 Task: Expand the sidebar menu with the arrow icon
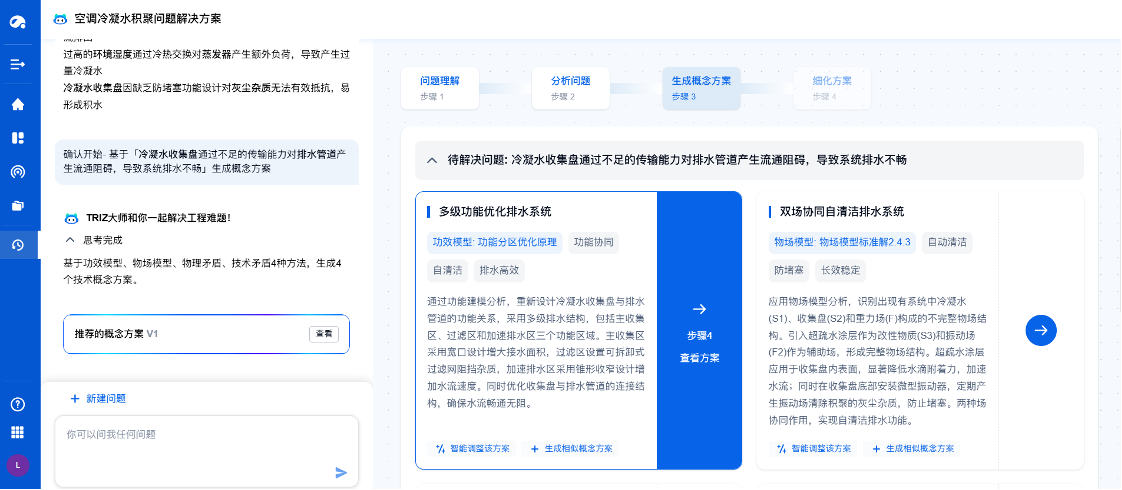[18, 64]
